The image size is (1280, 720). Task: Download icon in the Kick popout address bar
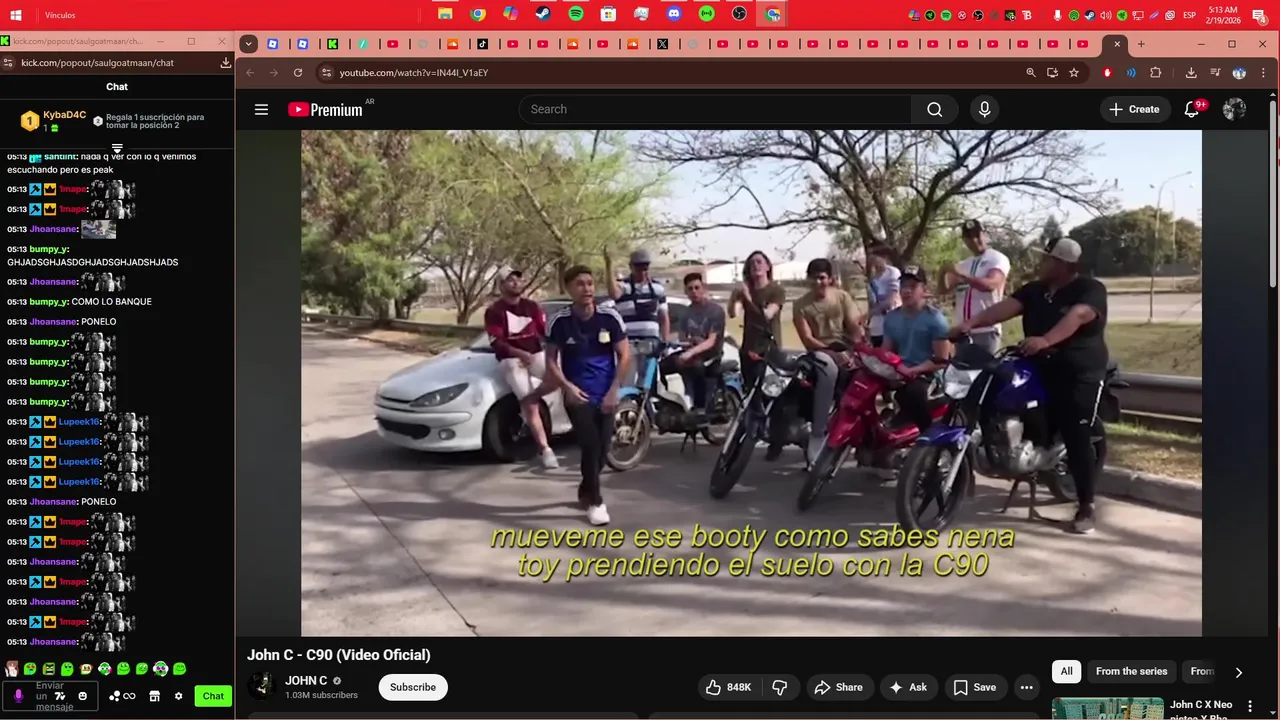coord(226,62)
